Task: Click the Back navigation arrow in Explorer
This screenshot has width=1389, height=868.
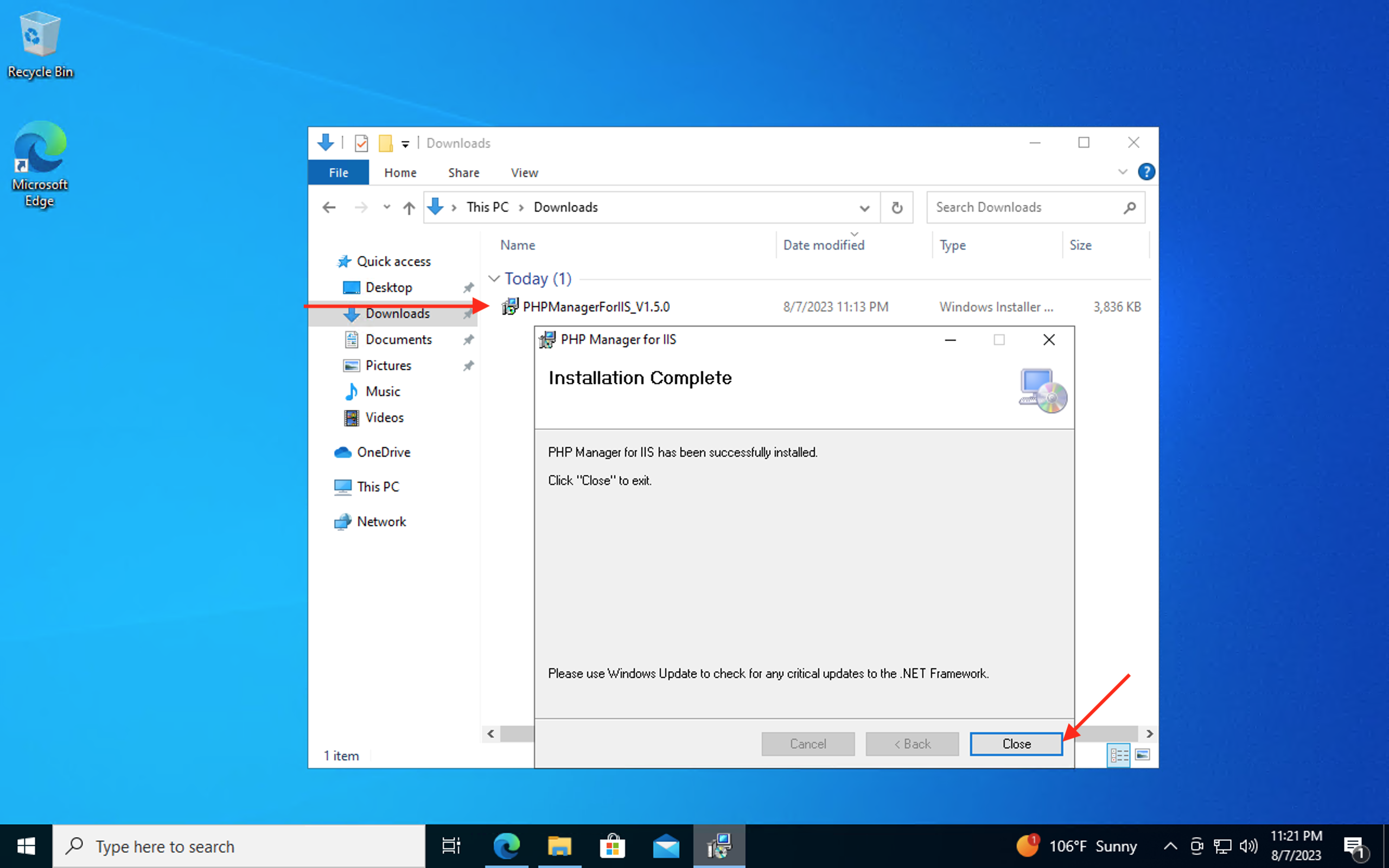Action: [329, 207]
